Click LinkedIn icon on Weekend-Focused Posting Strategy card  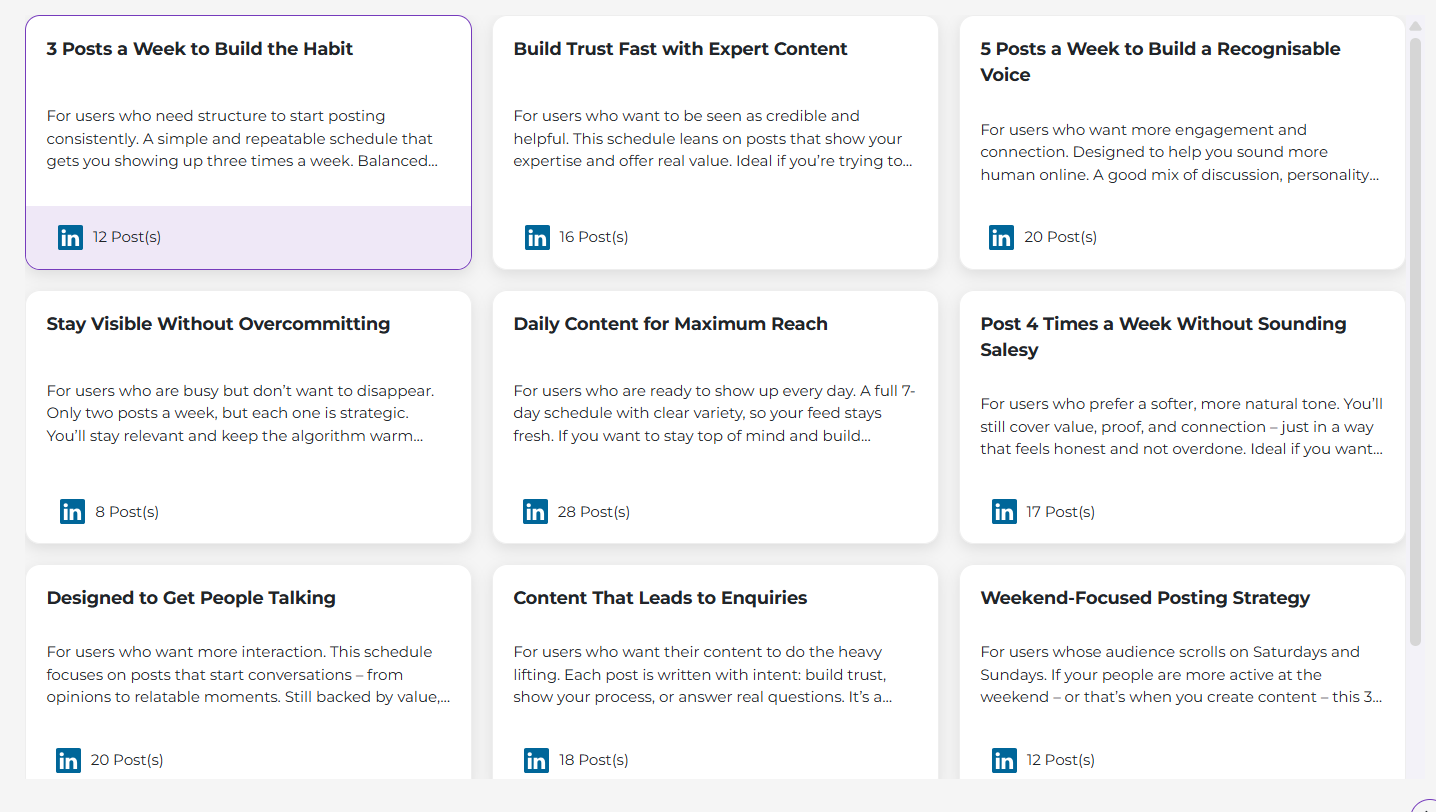1004,760
